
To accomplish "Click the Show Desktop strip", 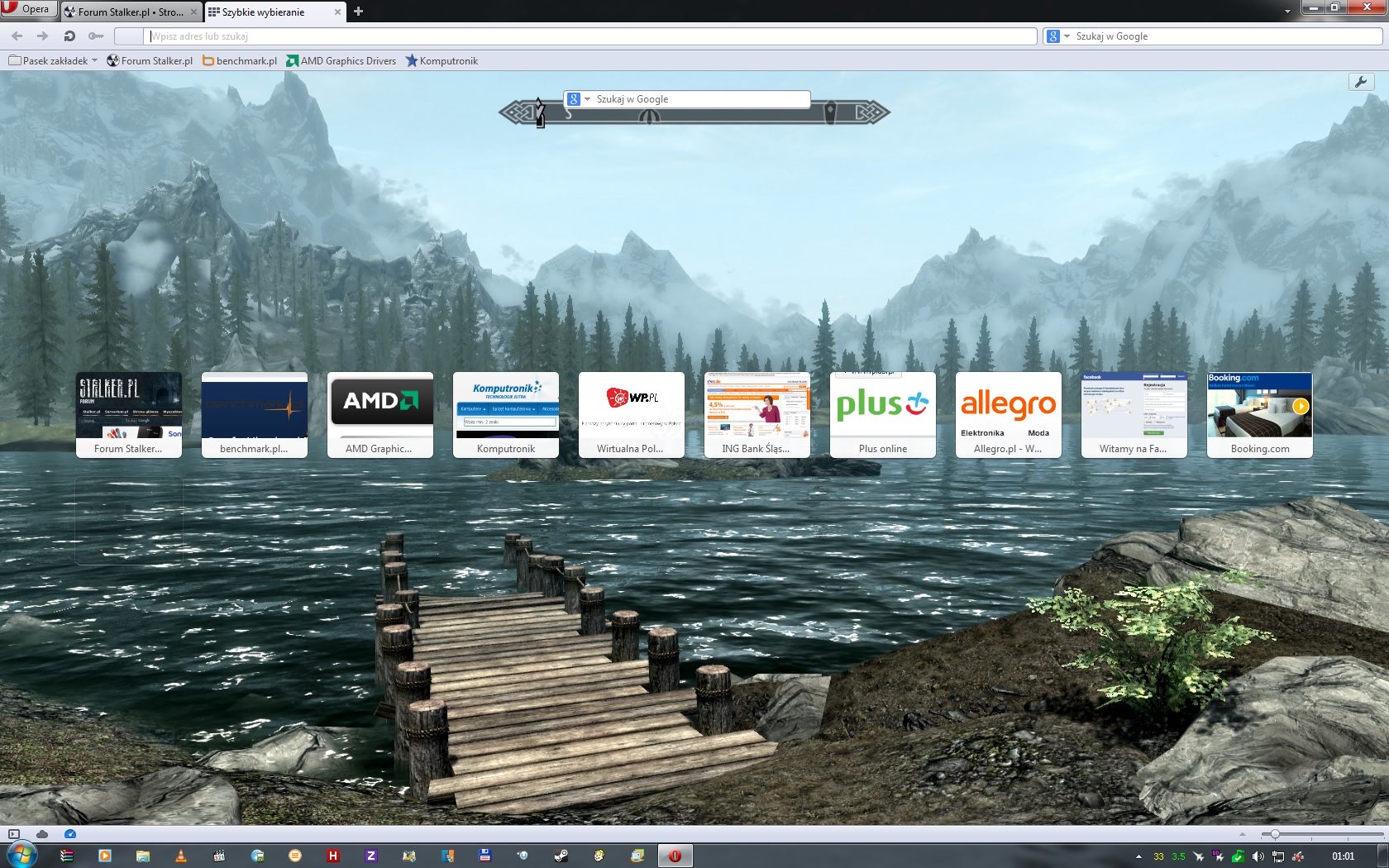I will point(1383,856).
